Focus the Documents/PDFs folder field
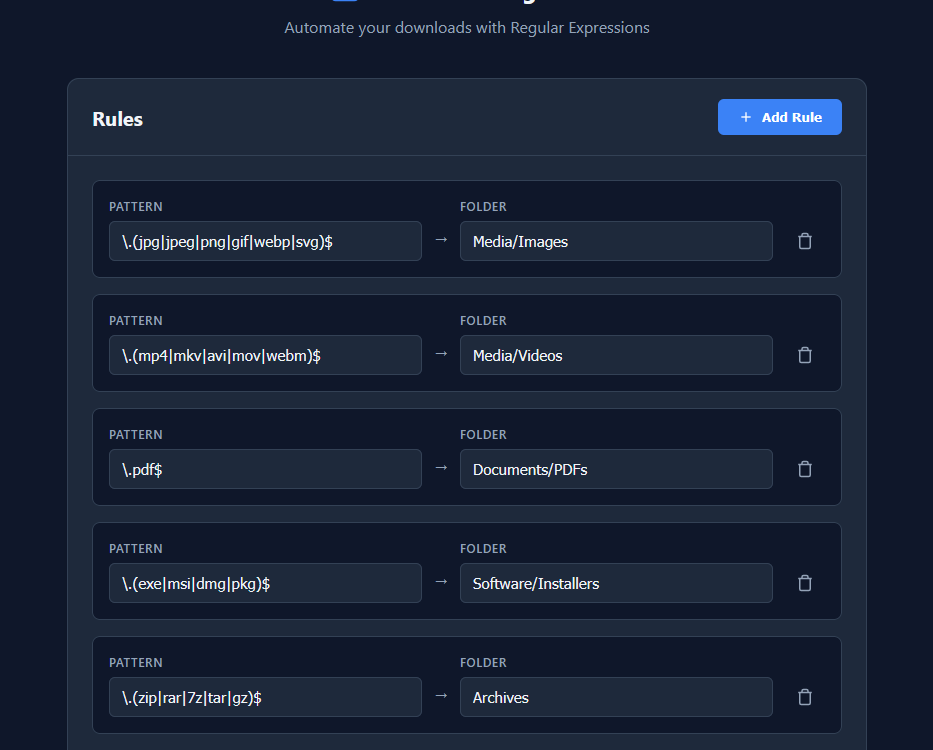This screenshot has width=933, height=750. (616, 469)
